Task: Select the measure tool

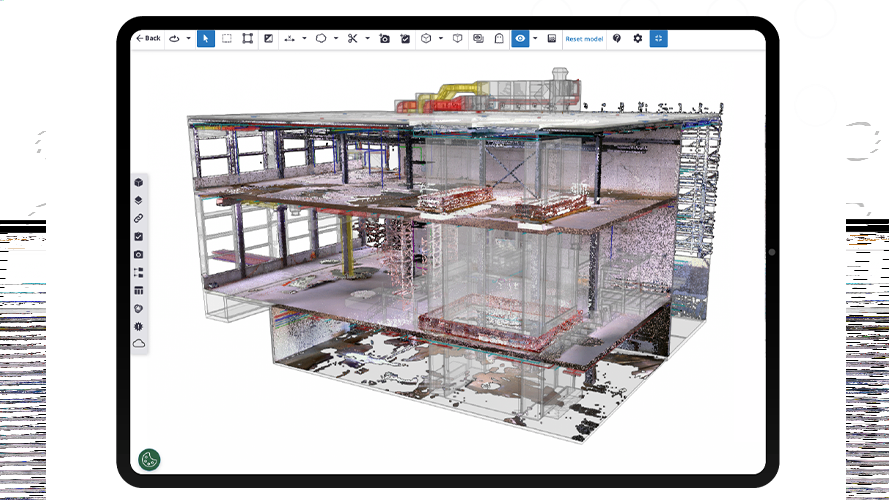Action: (x=290, y=39)
